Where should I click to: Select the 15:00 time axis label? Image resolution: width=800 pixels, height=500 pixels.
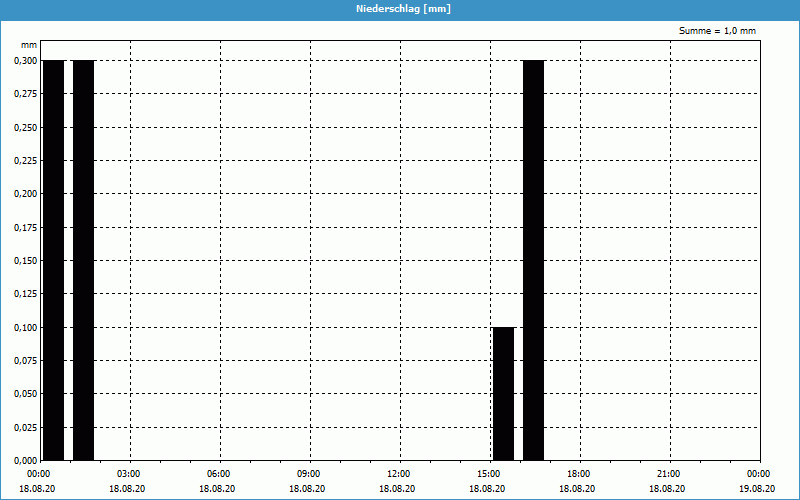pos(488,474)
